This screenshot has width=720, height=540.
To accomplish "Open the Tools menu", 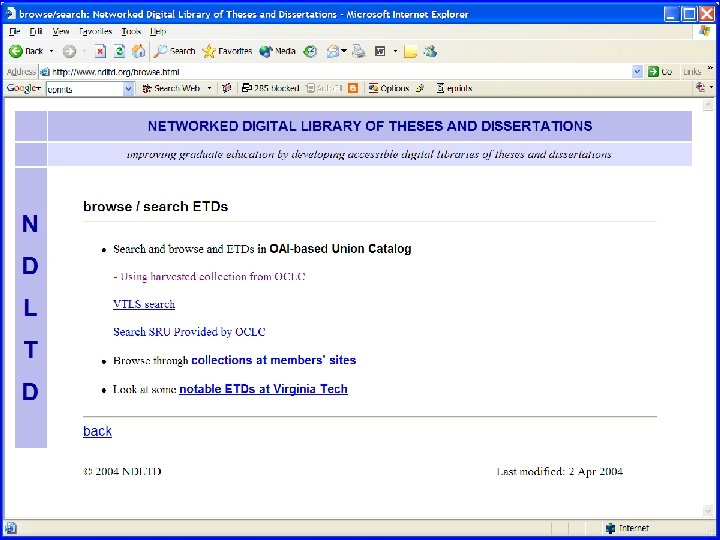I will click(131, 31).
